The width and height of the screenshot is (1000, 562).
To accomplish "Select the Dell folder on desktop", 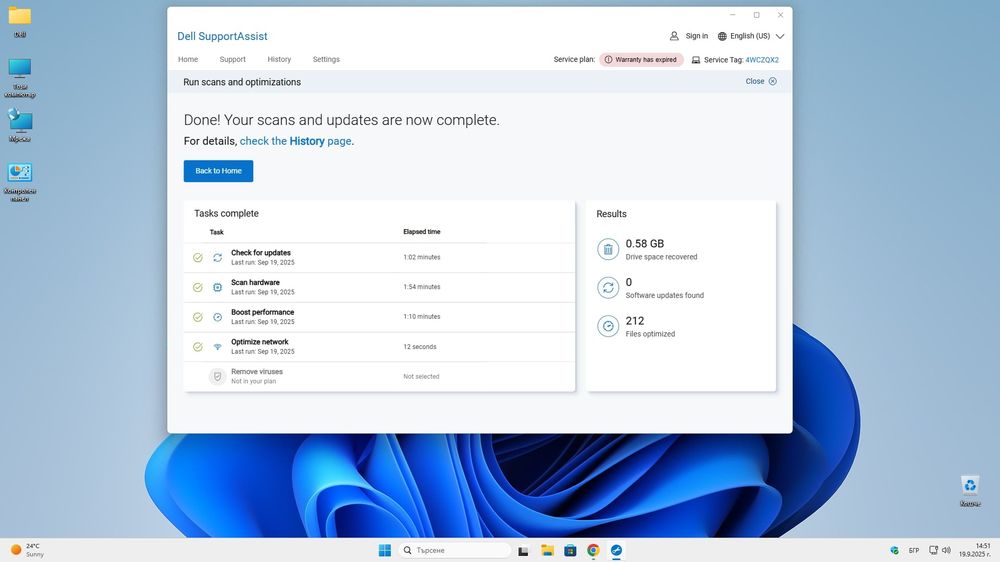I will tap(20, 21).
